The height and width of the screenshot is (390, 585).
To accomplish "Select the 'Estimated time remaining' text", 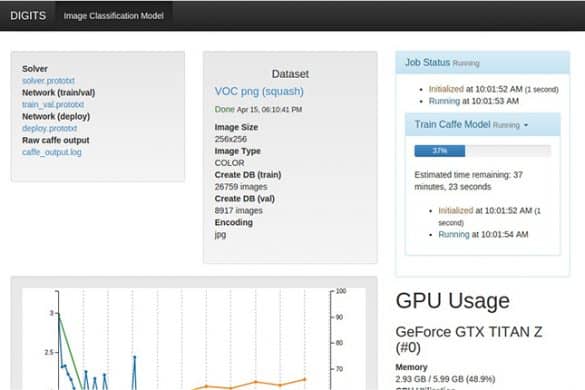I will [468, 181].
